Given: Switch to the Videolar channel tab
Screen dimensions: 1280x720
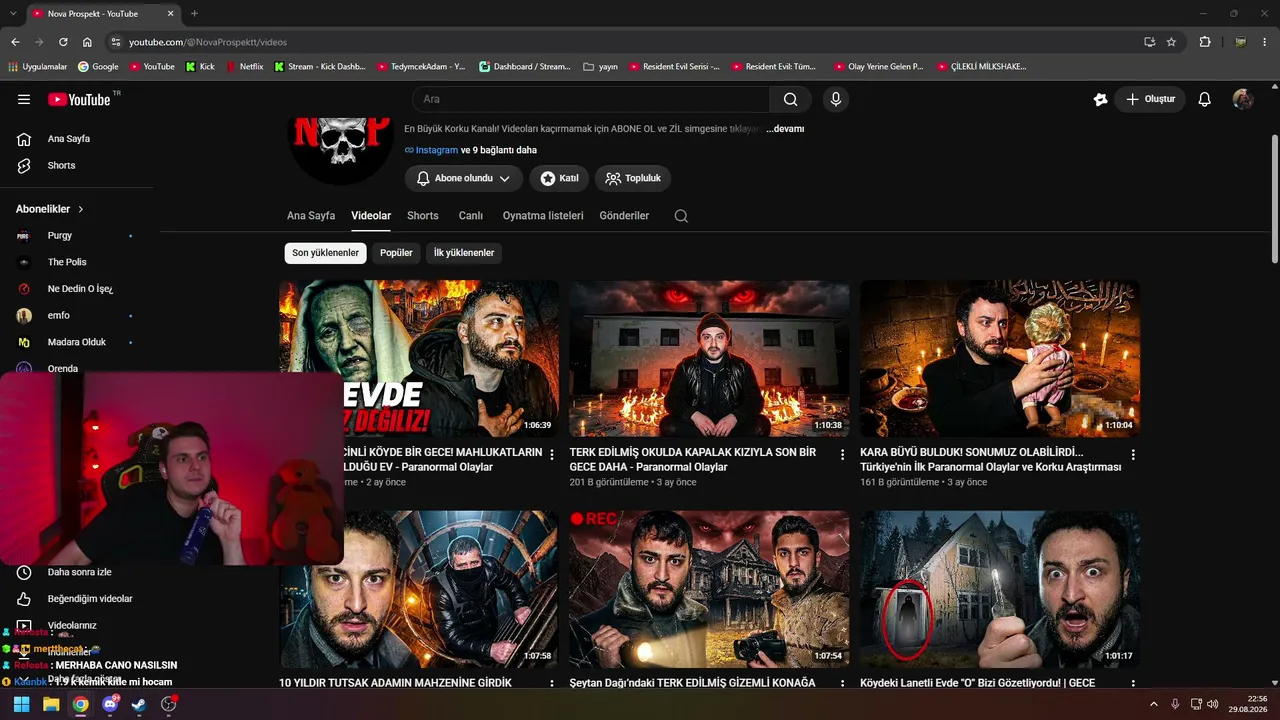Looking at the screenshot, I should (371, 216).
